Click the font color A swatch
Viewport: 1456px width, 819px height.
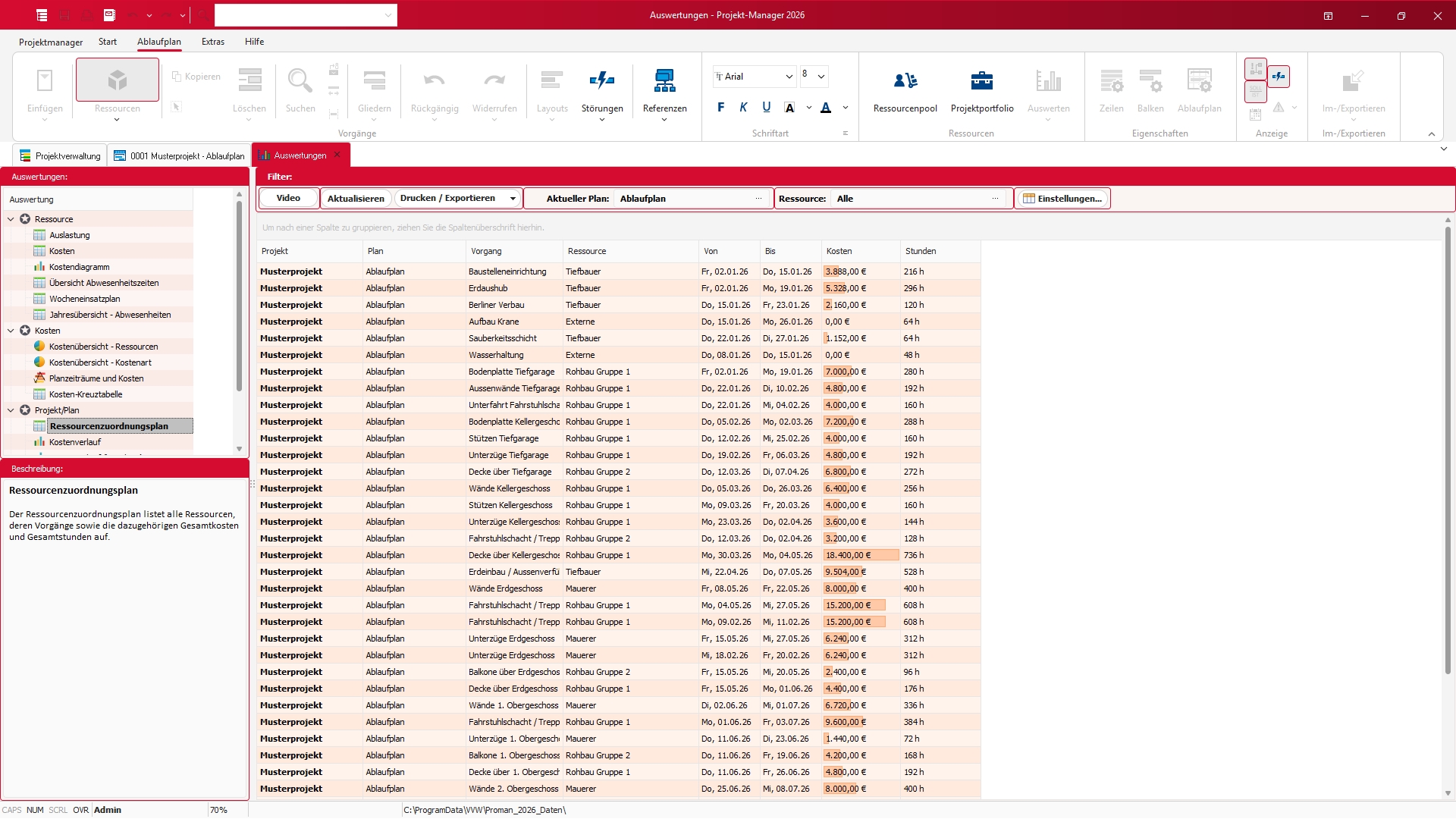(x=826, y=108)
